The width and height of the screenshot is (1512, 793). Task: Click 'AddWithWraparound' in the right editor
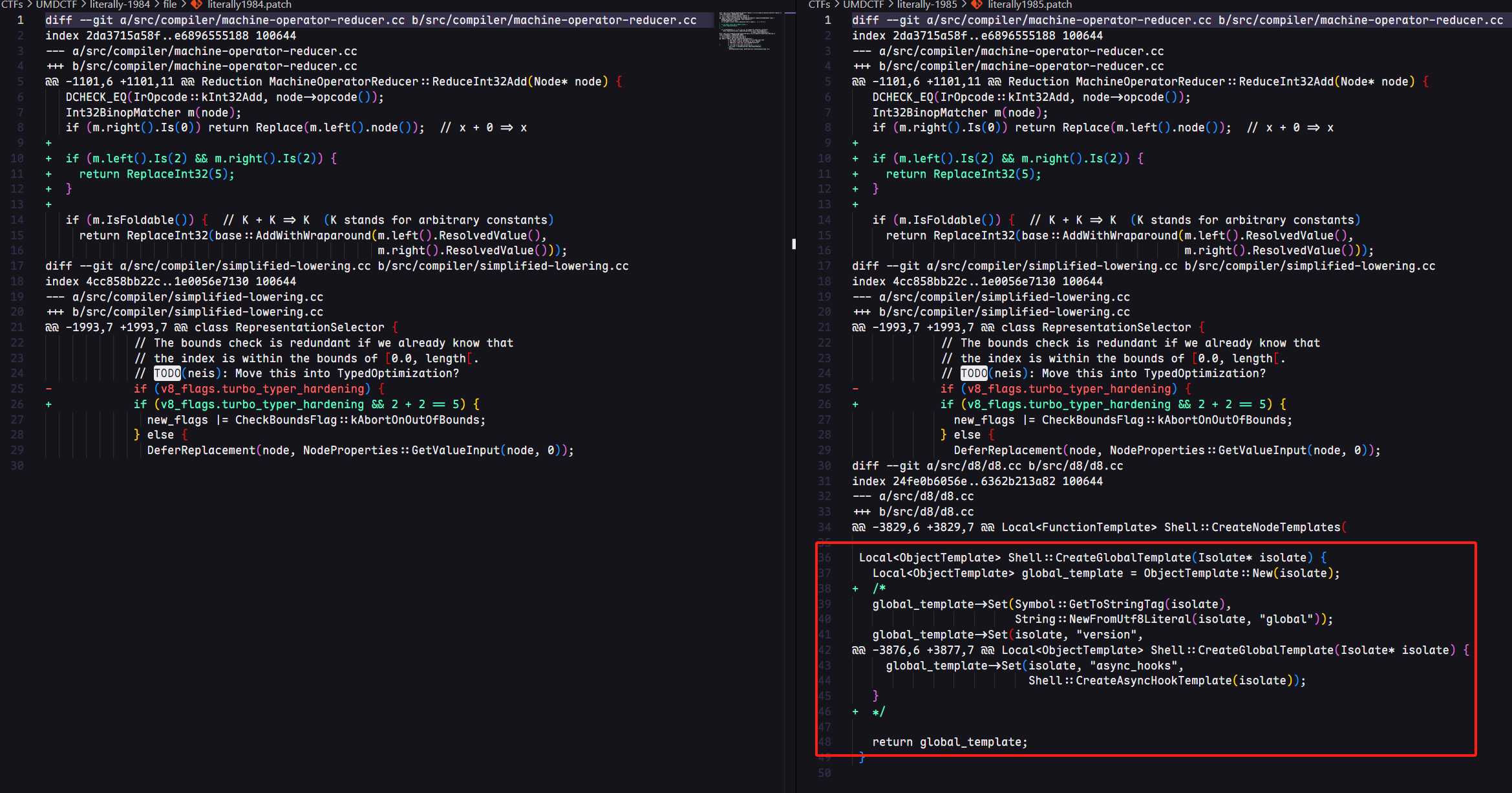1120,235
